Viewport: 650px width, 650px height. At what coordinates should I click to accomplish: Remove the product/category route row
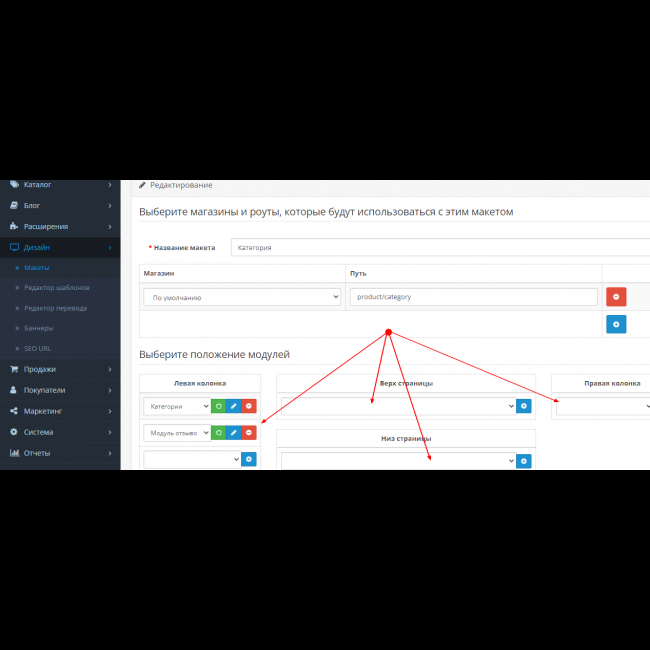616,297
